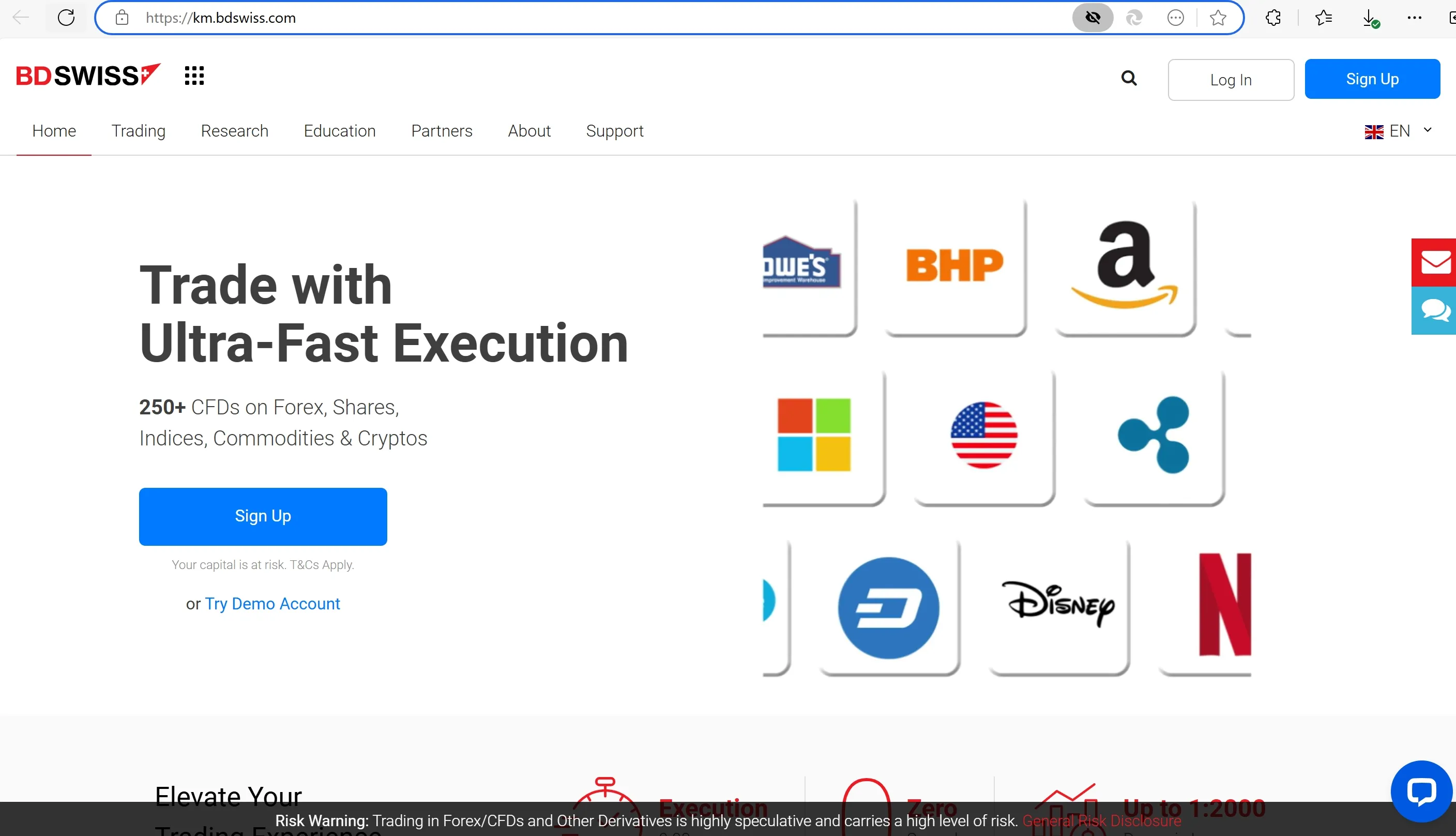
Task: Click the browser refresh icon
Action: (67, 18)
